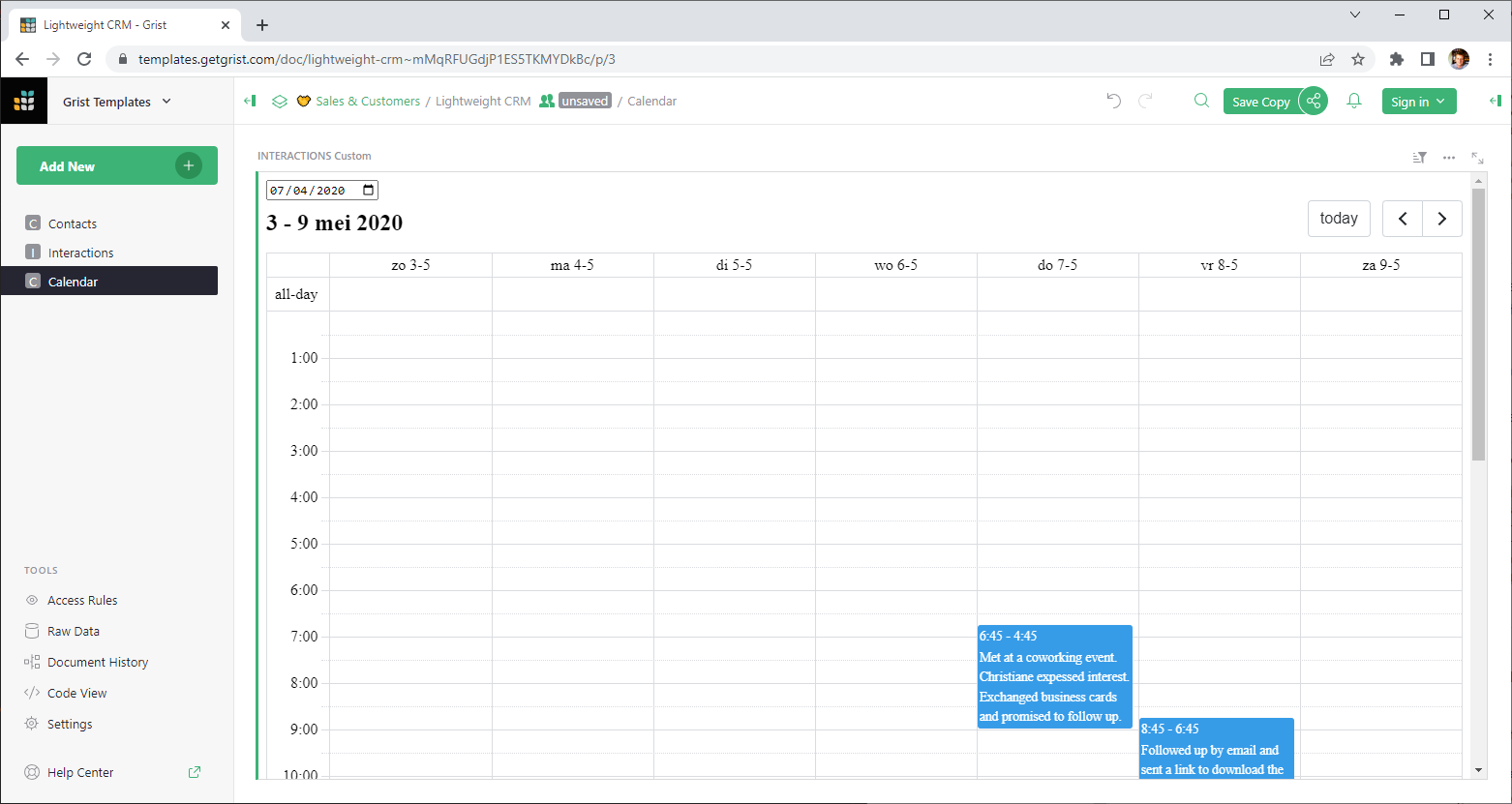Open the event starting at 8:45 on Friday

[1215, 748]
